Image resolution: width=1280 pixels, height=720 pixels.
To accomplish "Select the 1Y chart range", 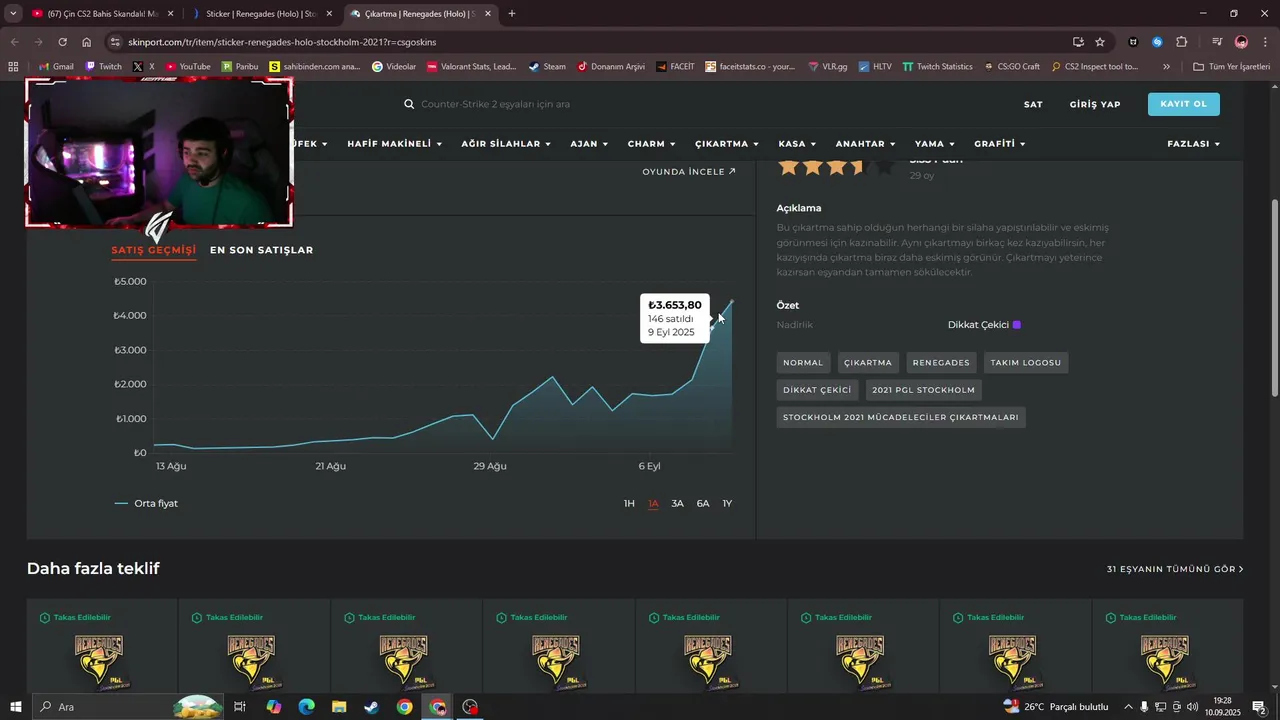I will (727, 503).
